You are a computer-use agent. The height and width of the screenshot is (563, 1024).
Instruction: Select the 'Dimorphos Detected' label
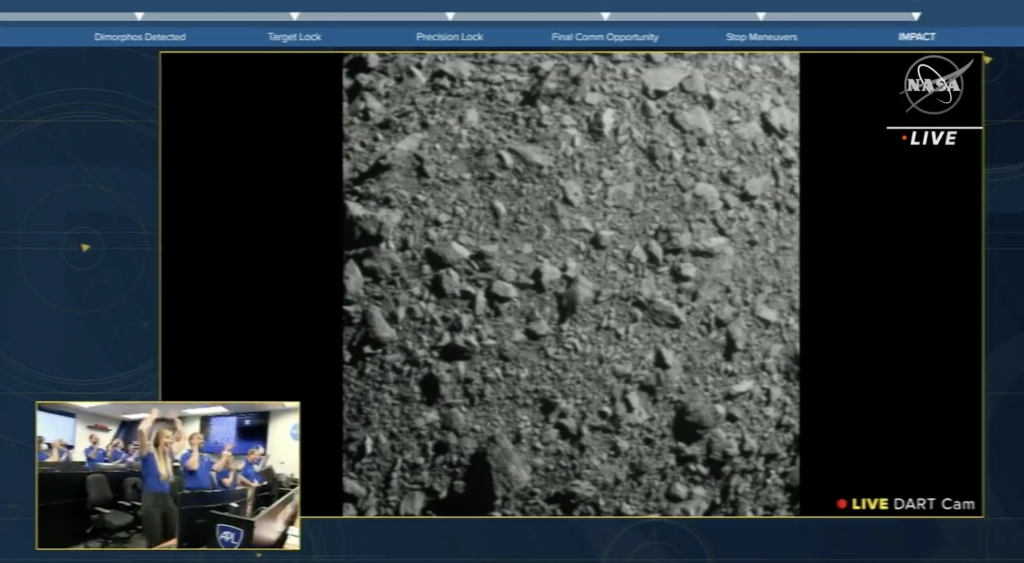[140, 37]
